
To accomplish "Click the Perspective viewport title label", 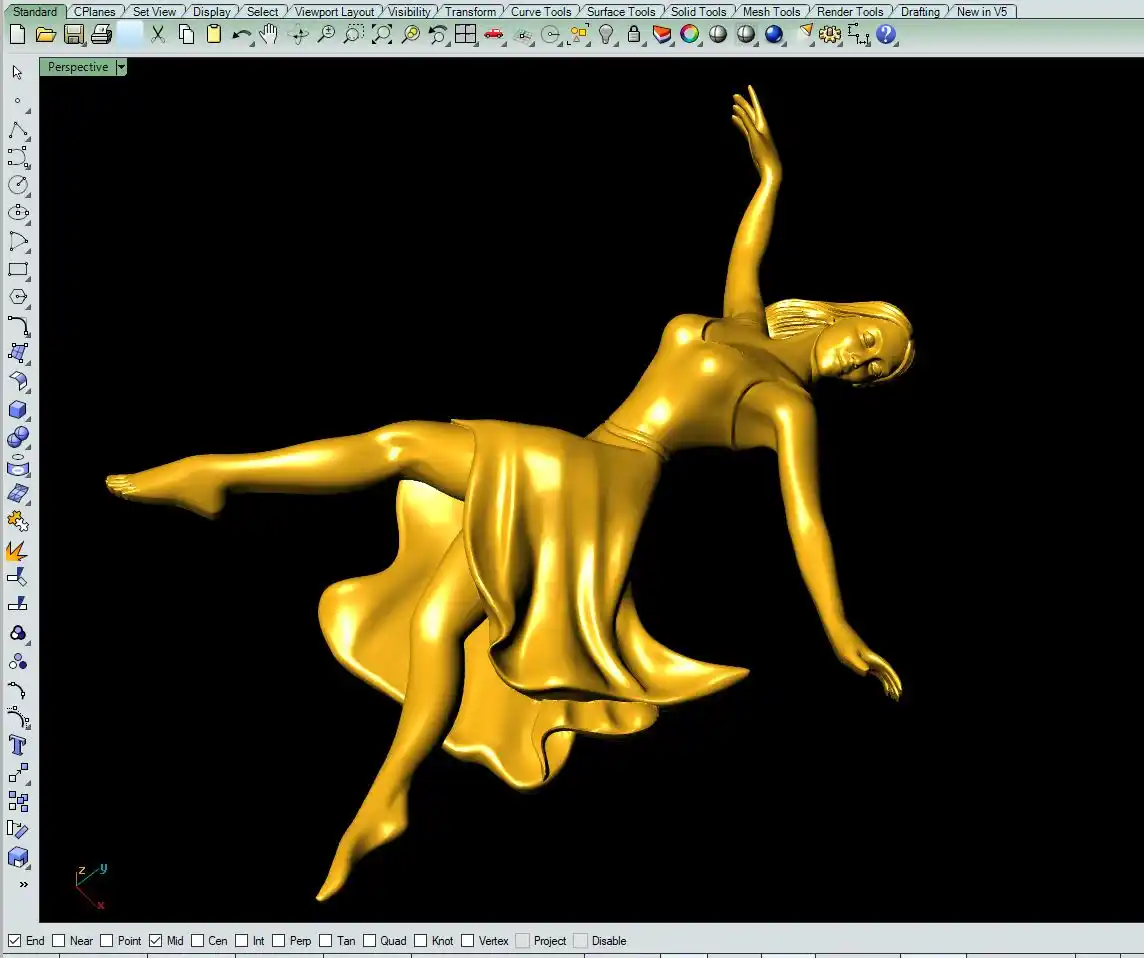I will 78,67.
